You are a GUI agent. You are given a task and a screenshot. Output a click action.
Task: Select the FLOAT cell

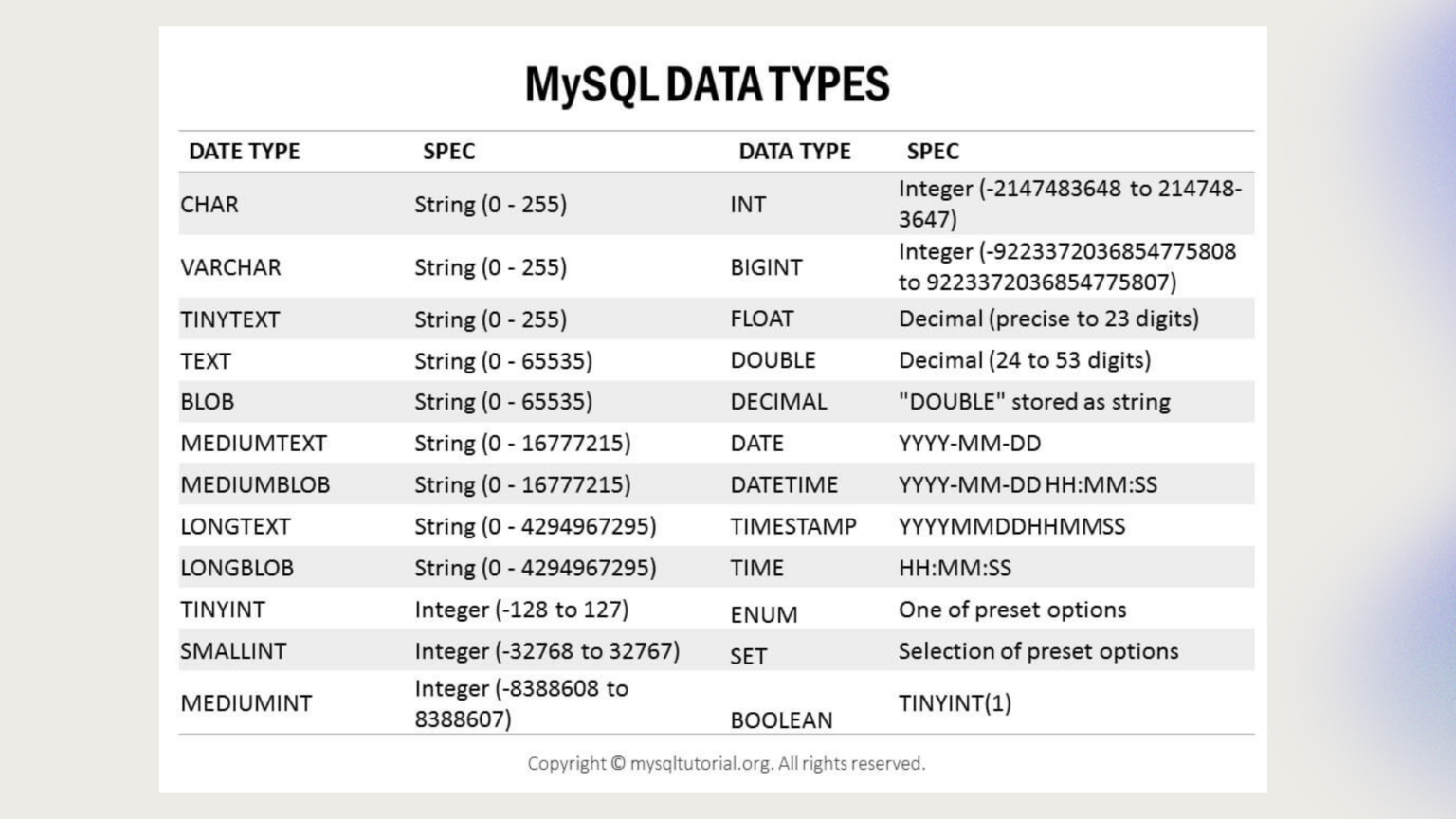(762, 318)
